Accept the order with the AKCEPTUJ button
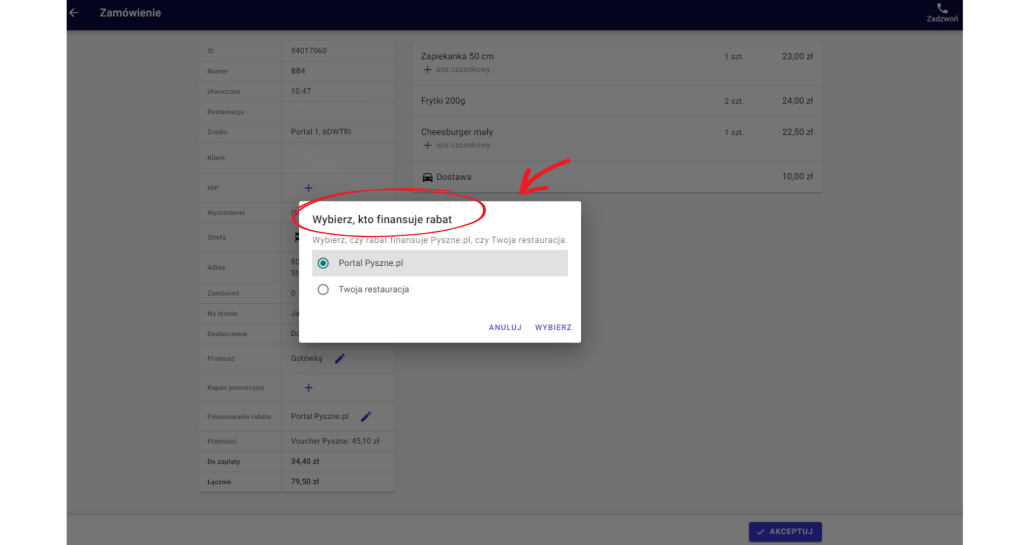 click(x=785, y=532)
